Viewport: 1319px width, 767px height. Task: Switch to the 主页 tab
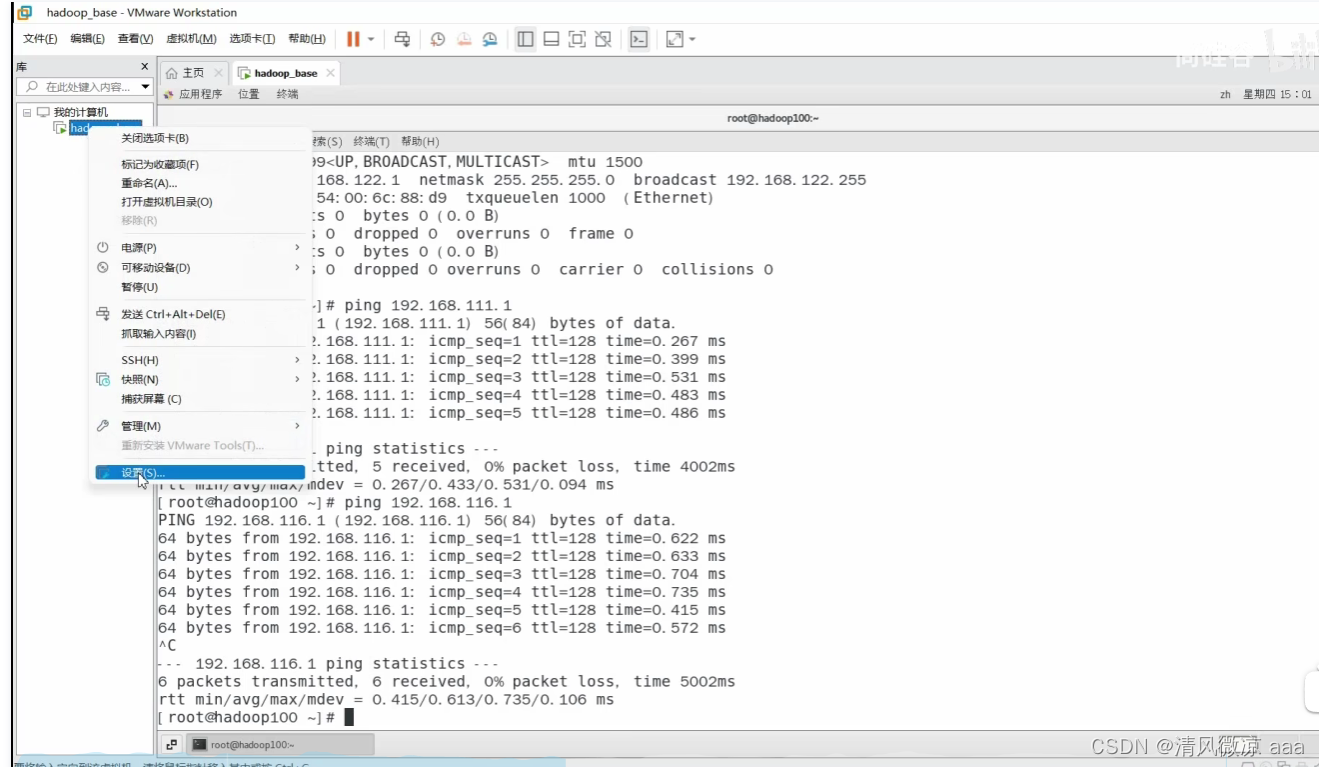193,73
